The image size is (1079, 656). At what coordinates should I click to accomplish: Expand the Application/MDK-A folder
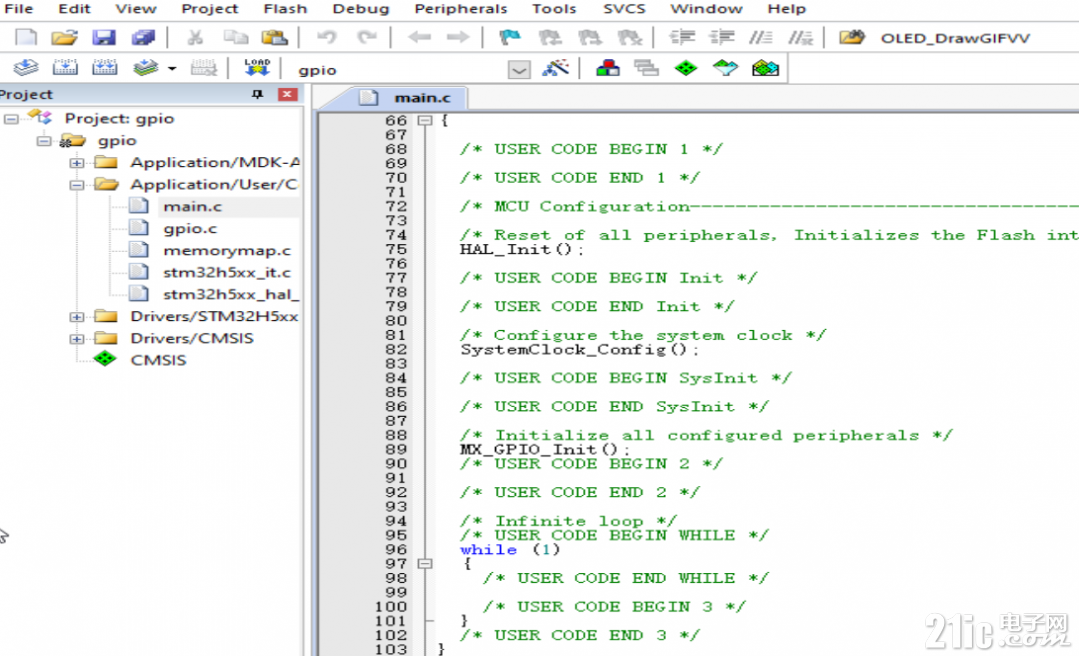77,163
